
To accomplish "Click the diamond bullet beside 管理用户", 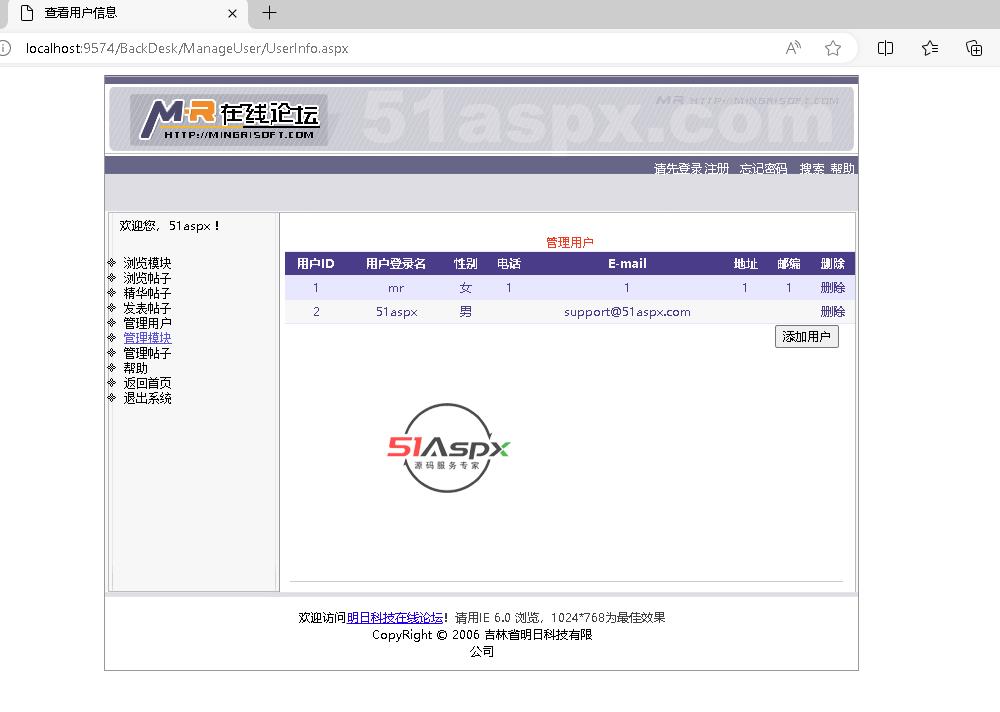I will click(x=112, y=322).
